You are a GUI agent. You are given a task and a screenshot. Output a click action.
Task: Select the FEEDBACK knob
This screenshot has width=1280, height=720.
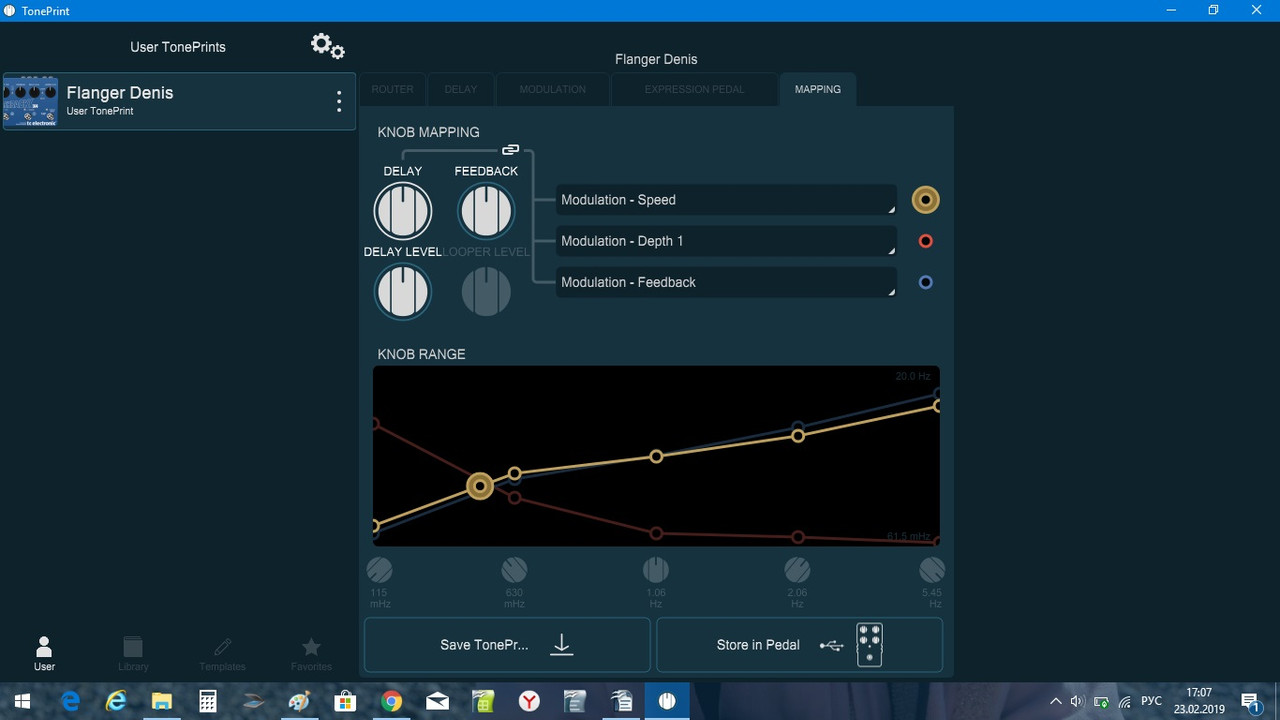486,211
